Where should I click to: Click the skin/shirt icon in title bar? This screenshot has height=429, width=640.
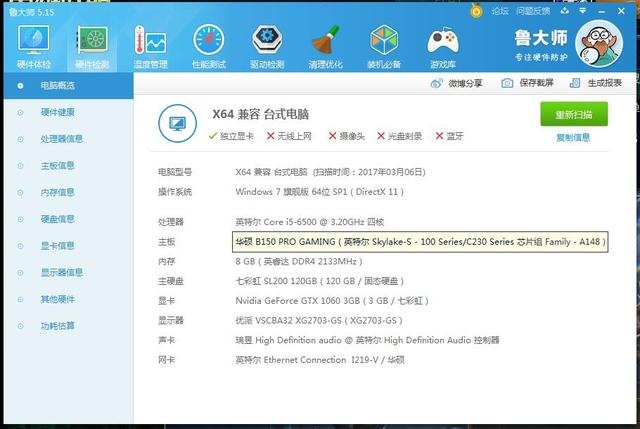coord(565,11)
